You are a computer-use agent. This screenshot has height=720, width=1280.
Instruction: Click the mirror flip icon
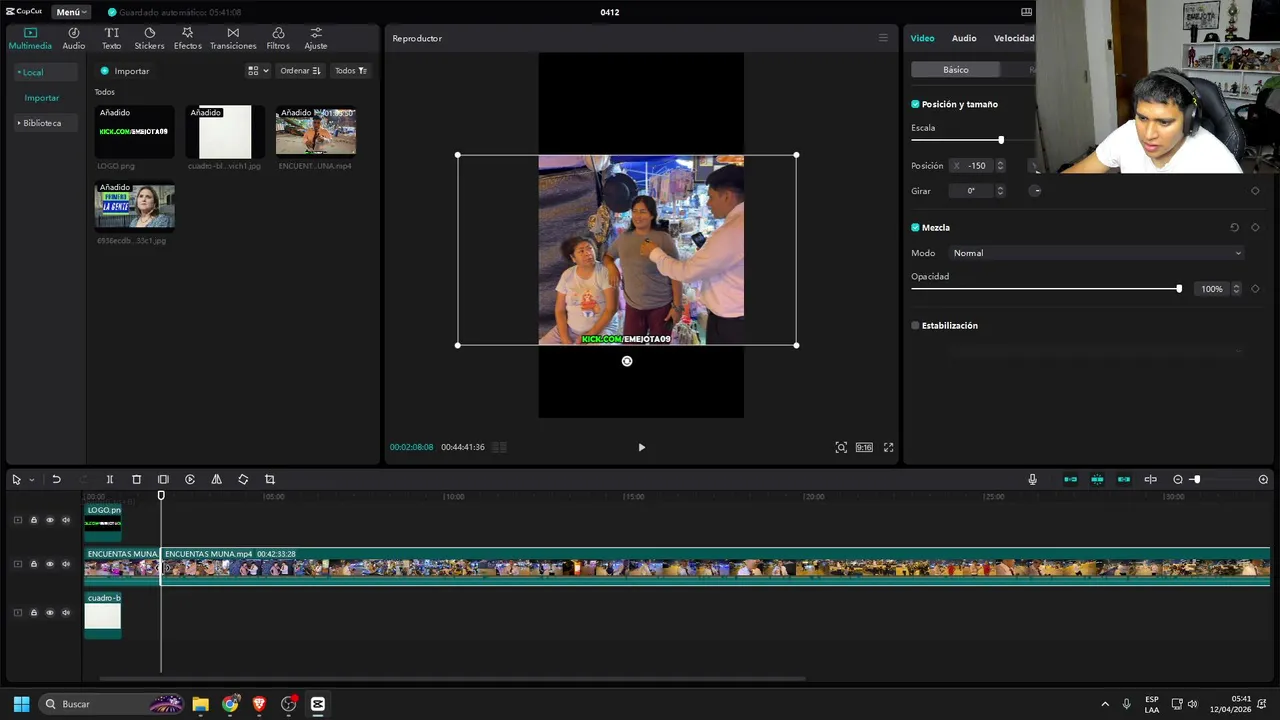point(216,480)
